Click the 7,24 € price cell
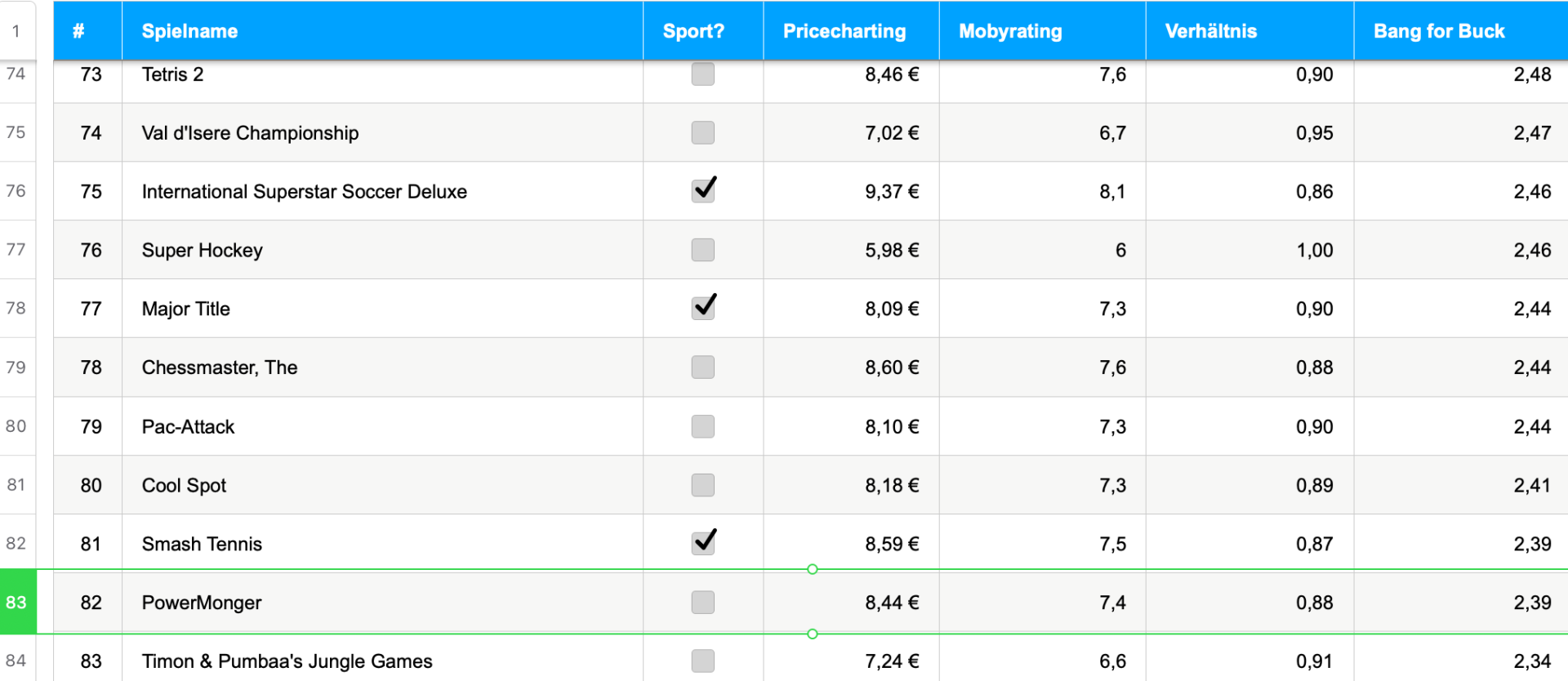This screenshot has width=1568, height=681. point(892,661)
